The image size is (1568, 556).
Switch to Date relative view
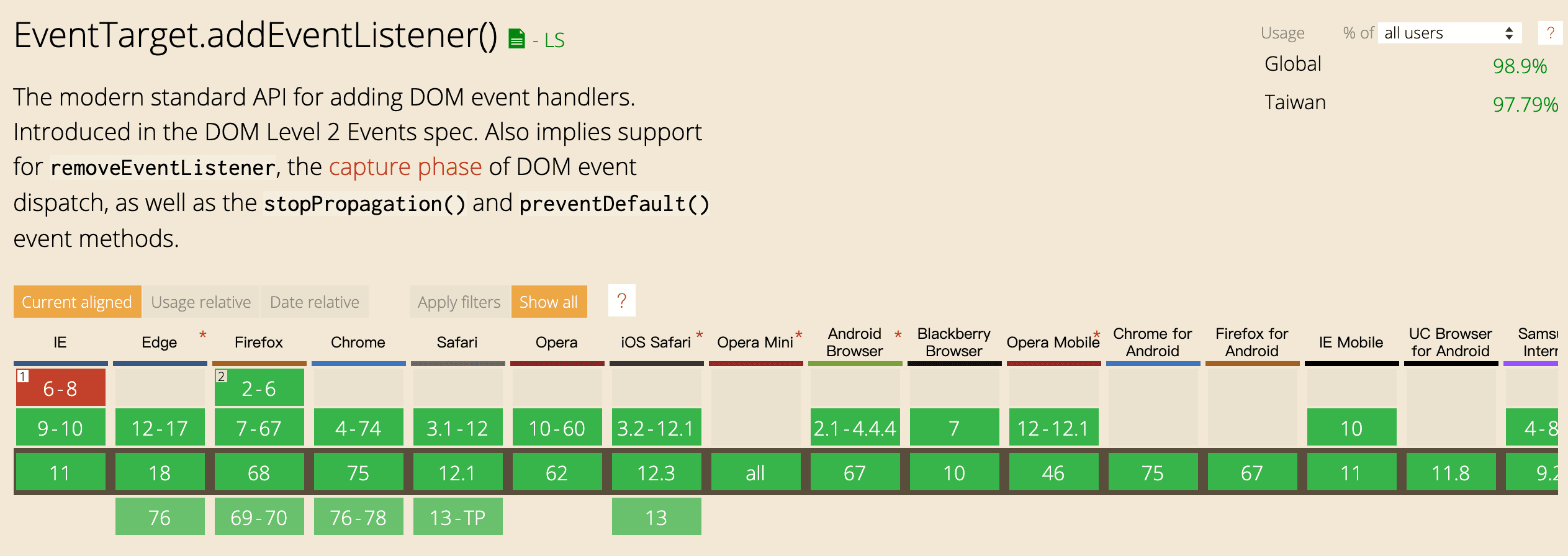pos(314,302)
